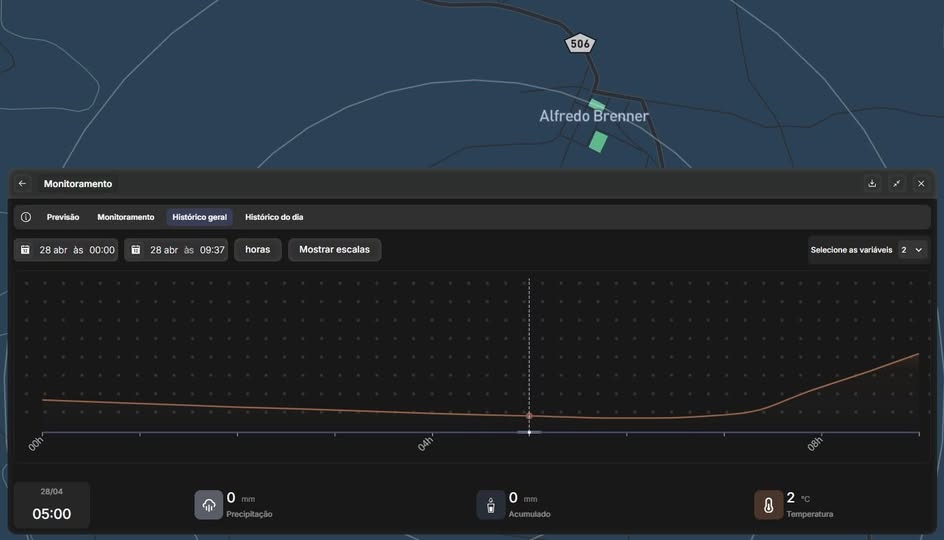This screenshot has height=540, width=944.
Task: Select the Histórico geral tab
Action: point(199,217)
